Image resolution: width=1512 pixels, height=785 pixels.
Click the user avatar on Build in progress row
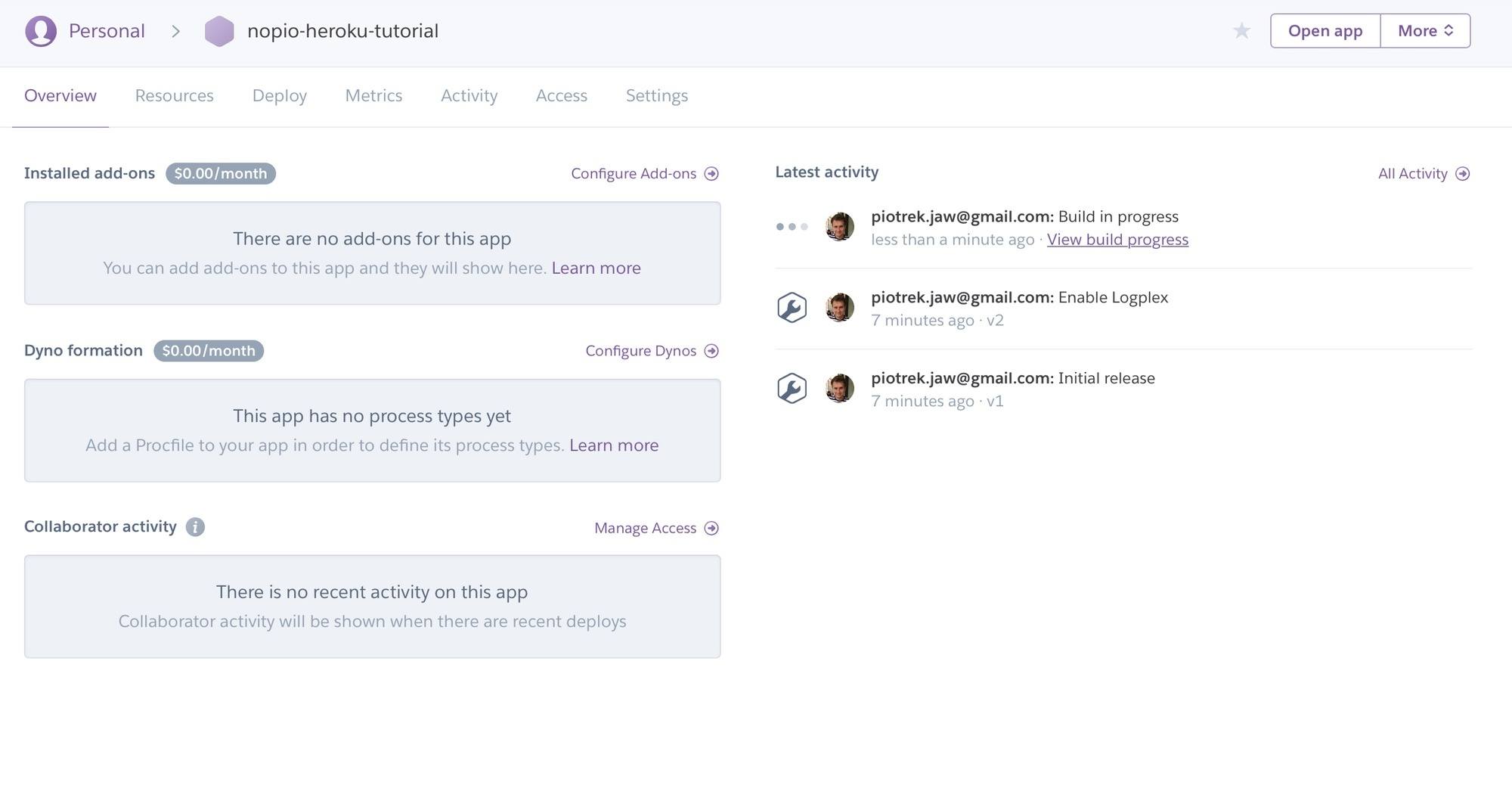[839, 226]
